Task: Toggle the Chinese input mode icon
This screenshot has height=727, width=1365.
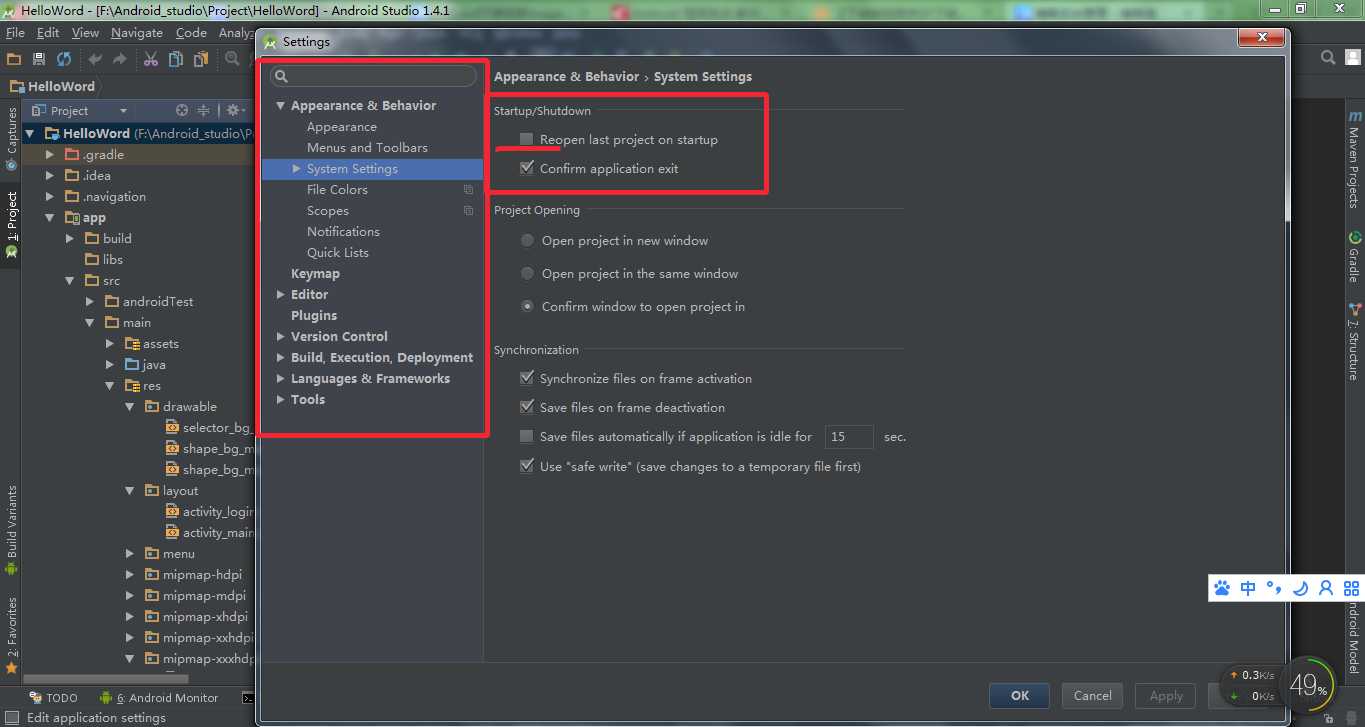Action: [x=1248, y=588]
